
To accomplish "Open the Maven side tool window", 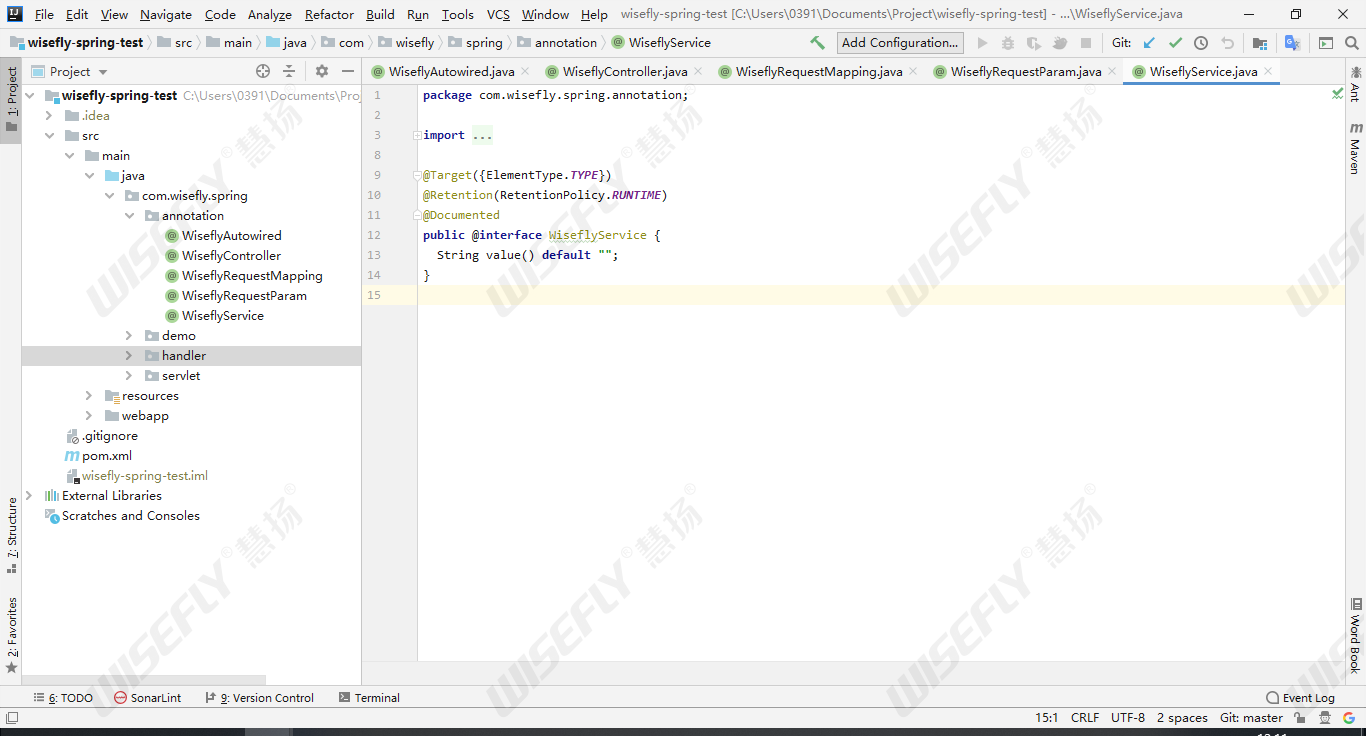I will pos(1356,148).
